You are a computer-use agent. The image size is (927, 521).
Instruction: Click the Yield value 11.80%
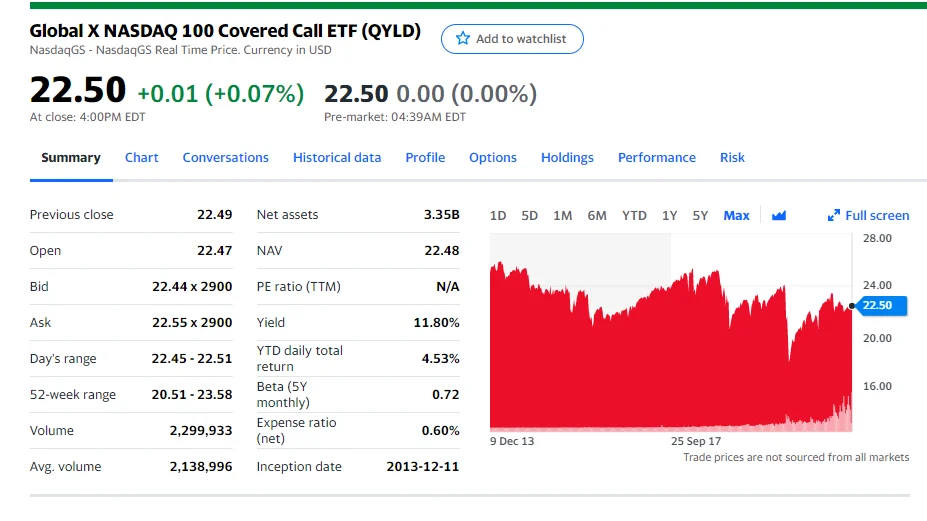436,323
